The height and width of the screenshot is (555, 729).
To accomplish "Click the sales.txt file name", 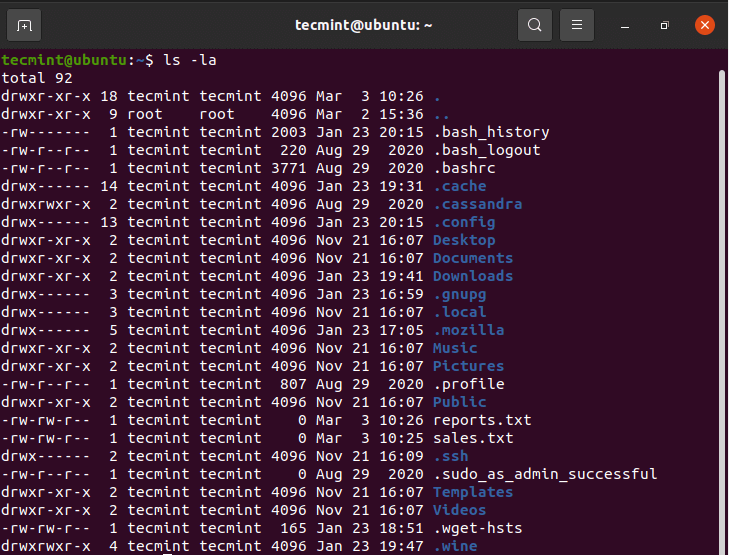I will 473,438.
